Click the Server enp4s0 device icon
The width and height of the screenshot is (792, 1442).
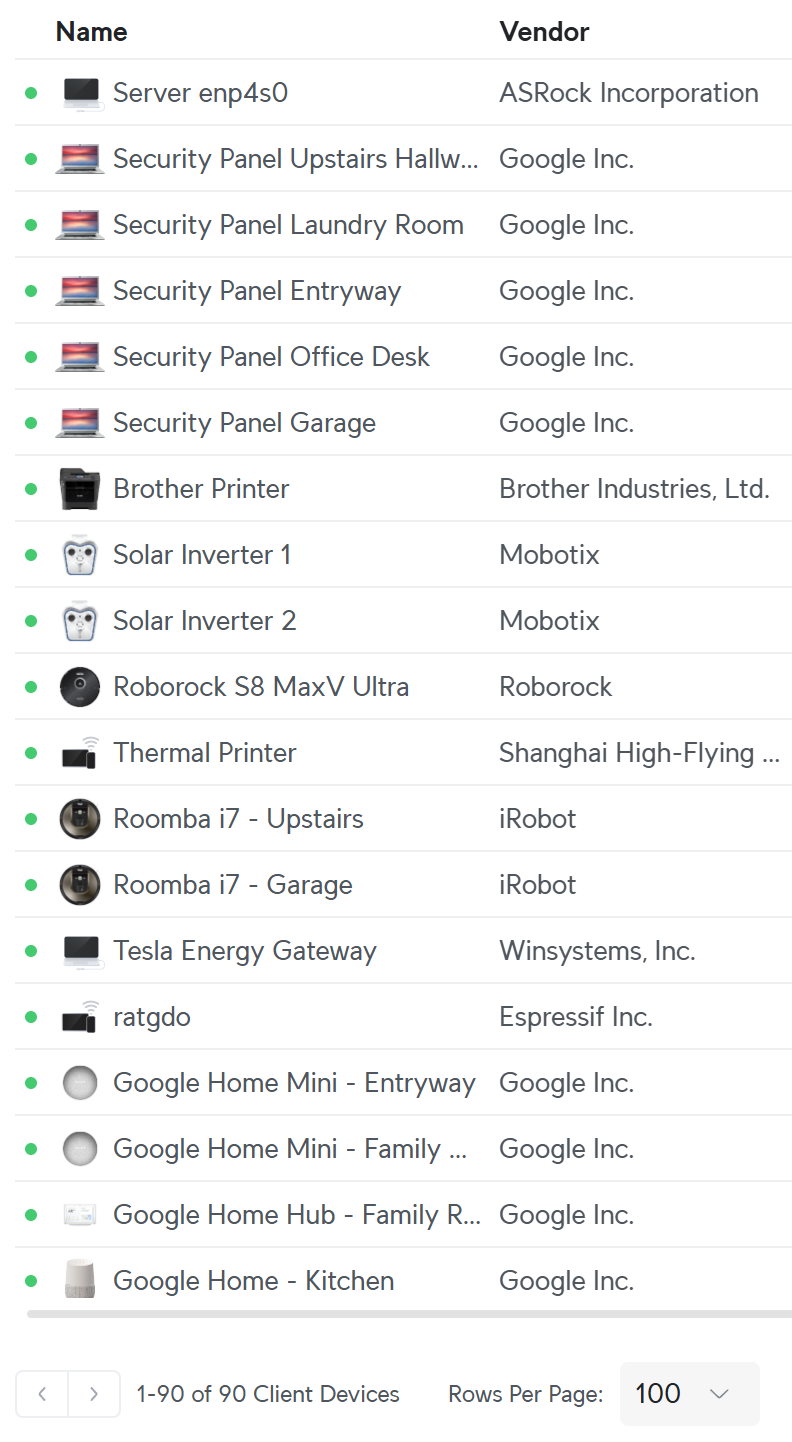(x=80, y=93)
